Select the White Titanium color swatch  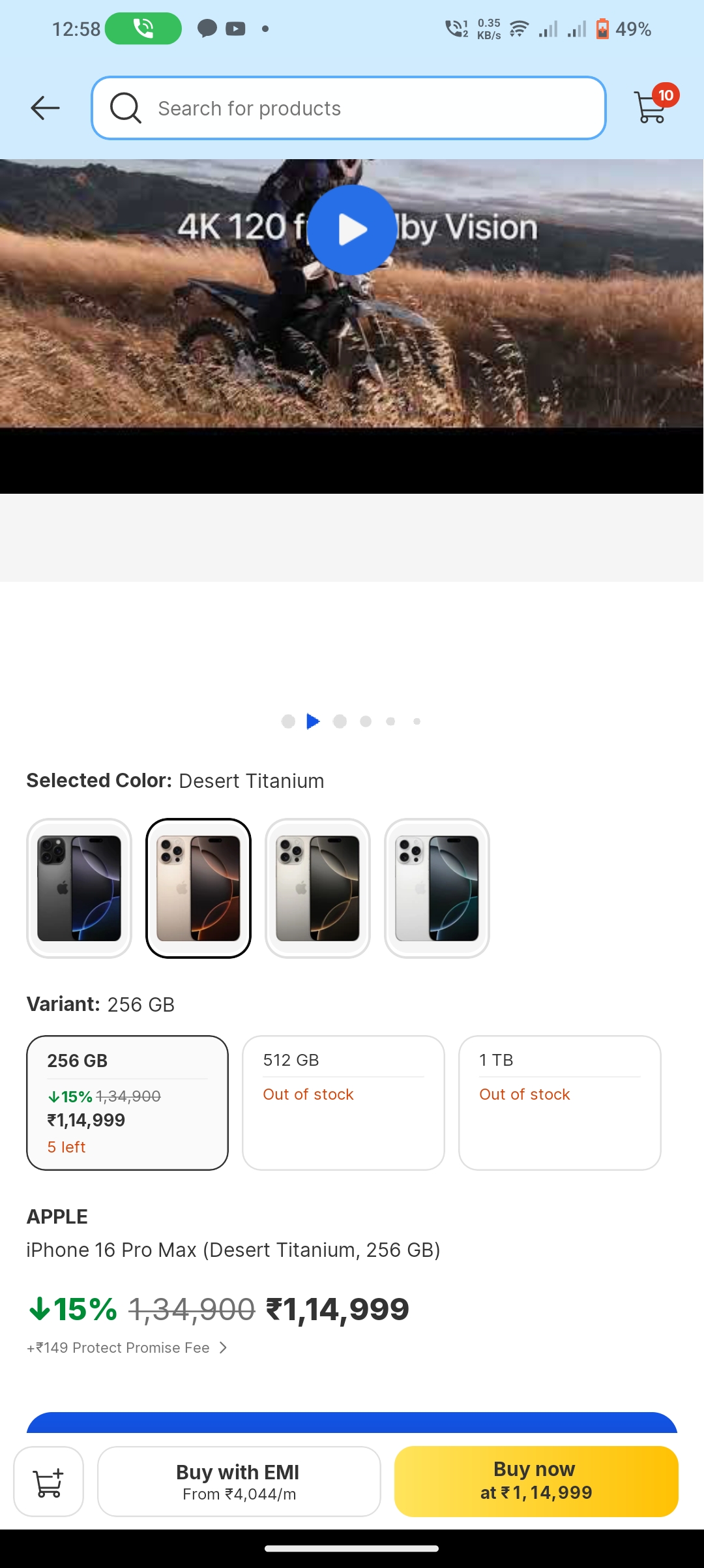click(x=437, y=888)
